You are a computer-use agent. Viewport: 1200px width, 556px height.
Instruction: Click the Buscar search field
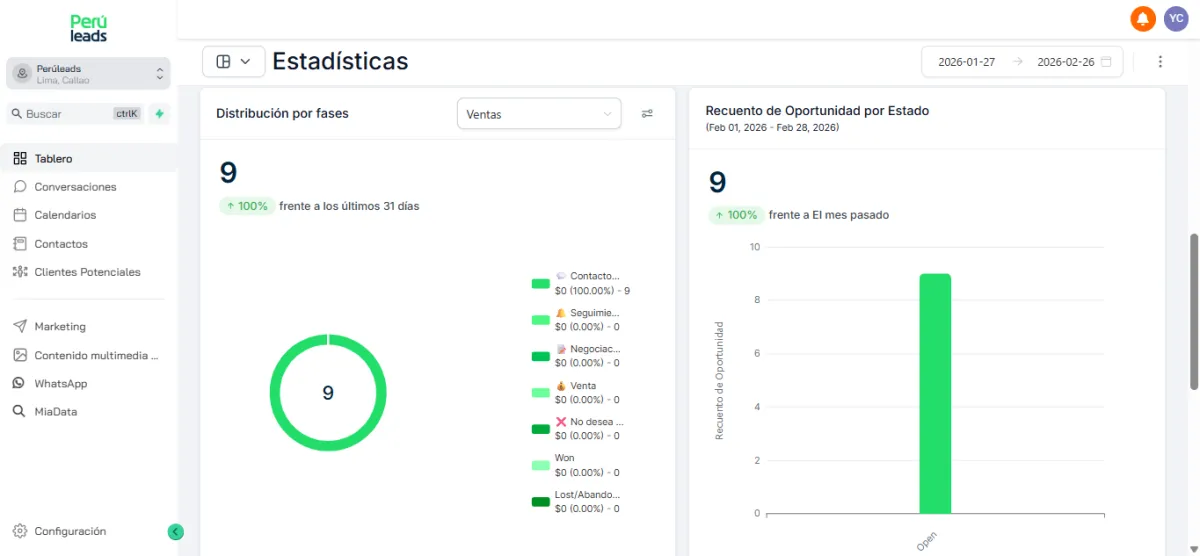coord(77,114)
